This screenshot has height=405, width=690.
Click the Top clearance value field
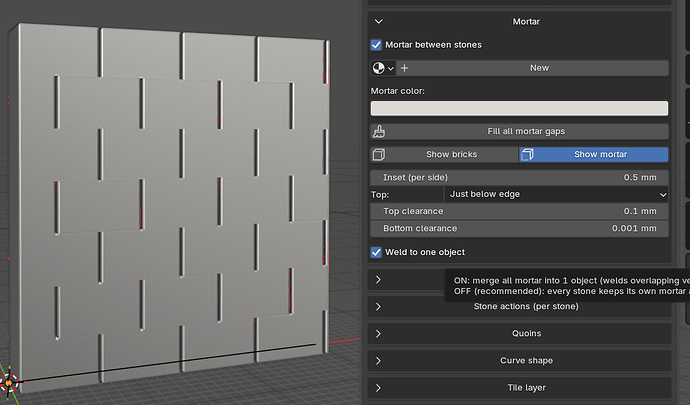tap(519, 211)
